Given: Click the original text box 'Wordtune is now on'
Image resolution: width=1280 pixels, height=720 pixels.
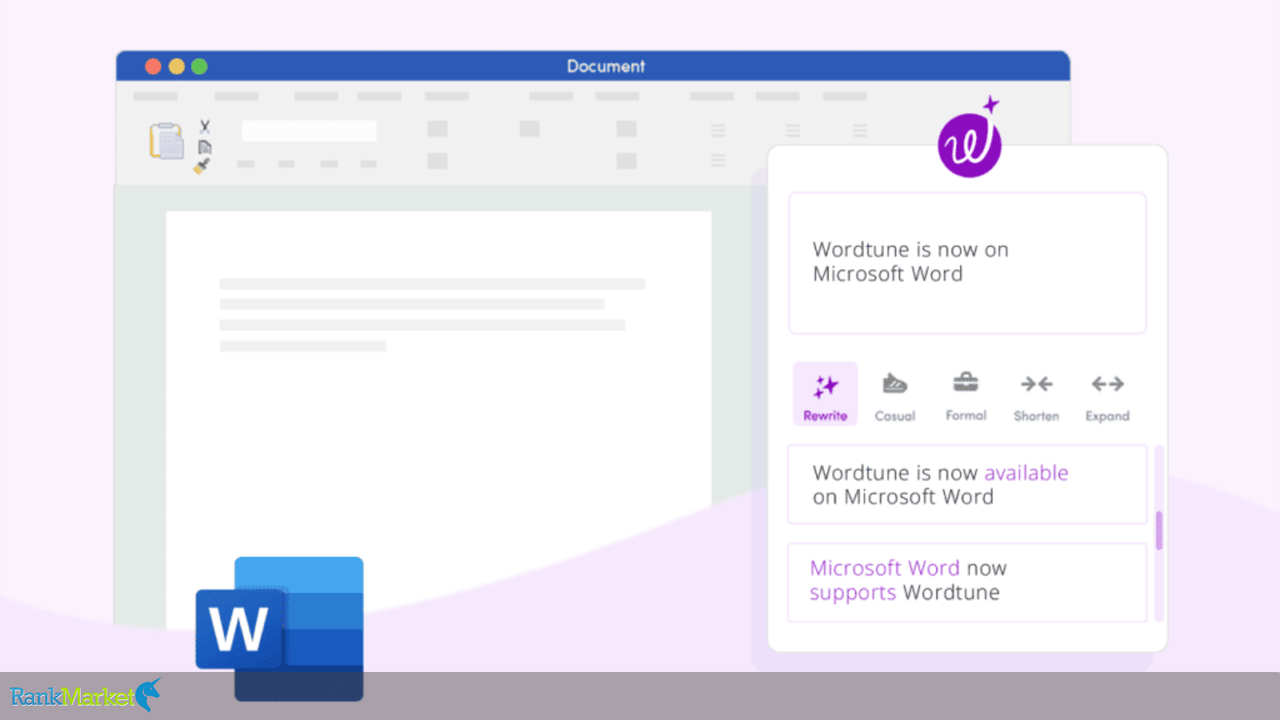Looking at the screenshot, I should (967, 263).
